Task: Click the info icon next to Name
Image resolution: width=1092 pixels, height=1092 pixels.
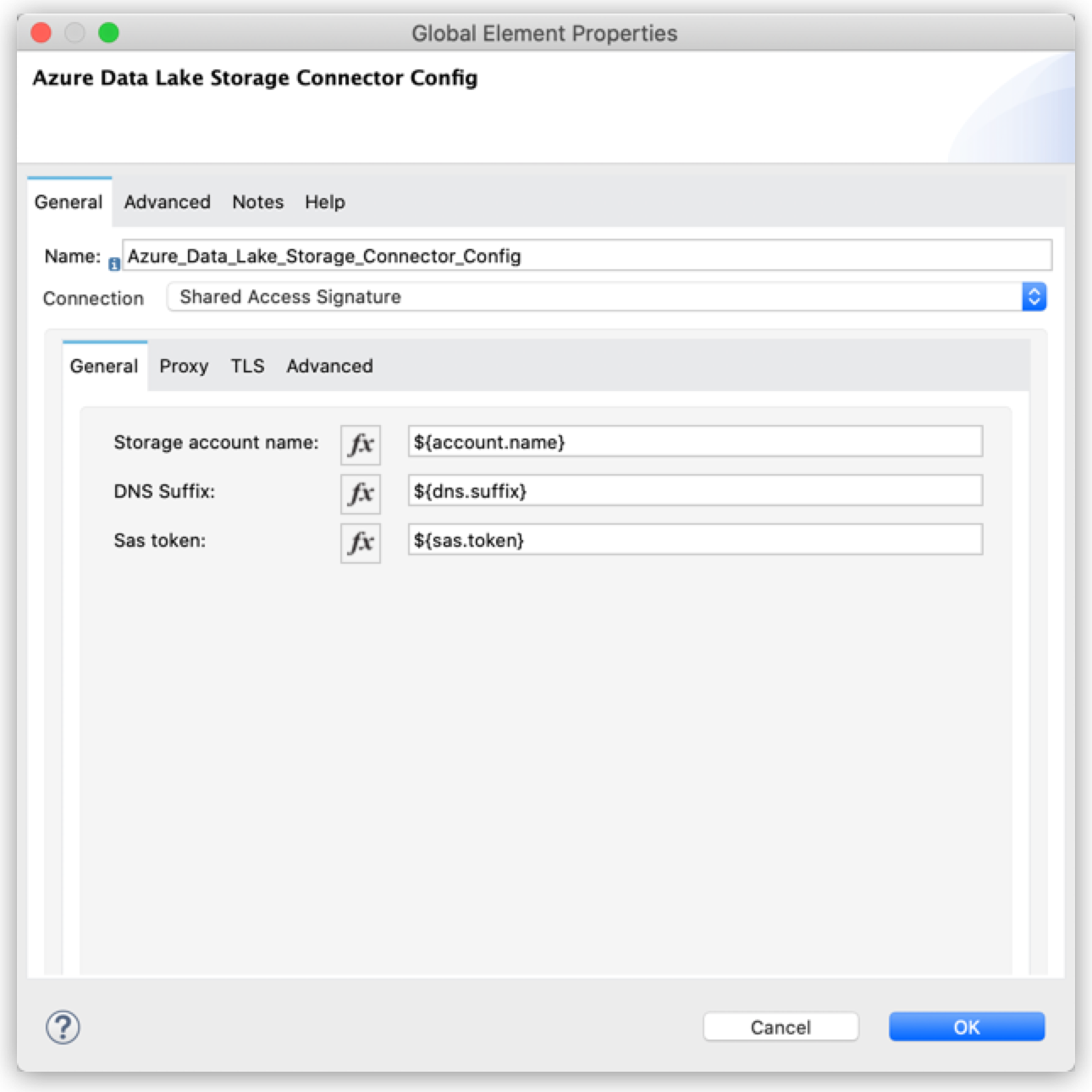Action: click(x=115, y=263)
